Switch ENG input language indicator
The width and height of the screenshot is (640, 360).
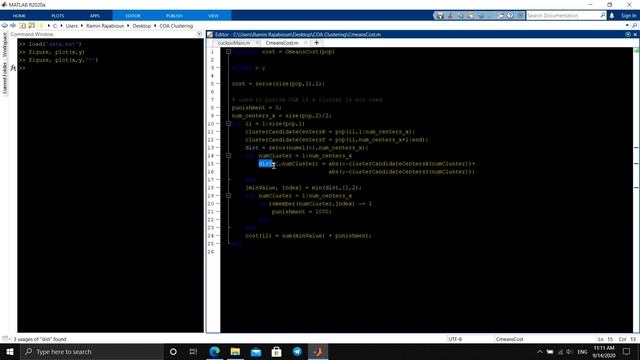(582, 352)
